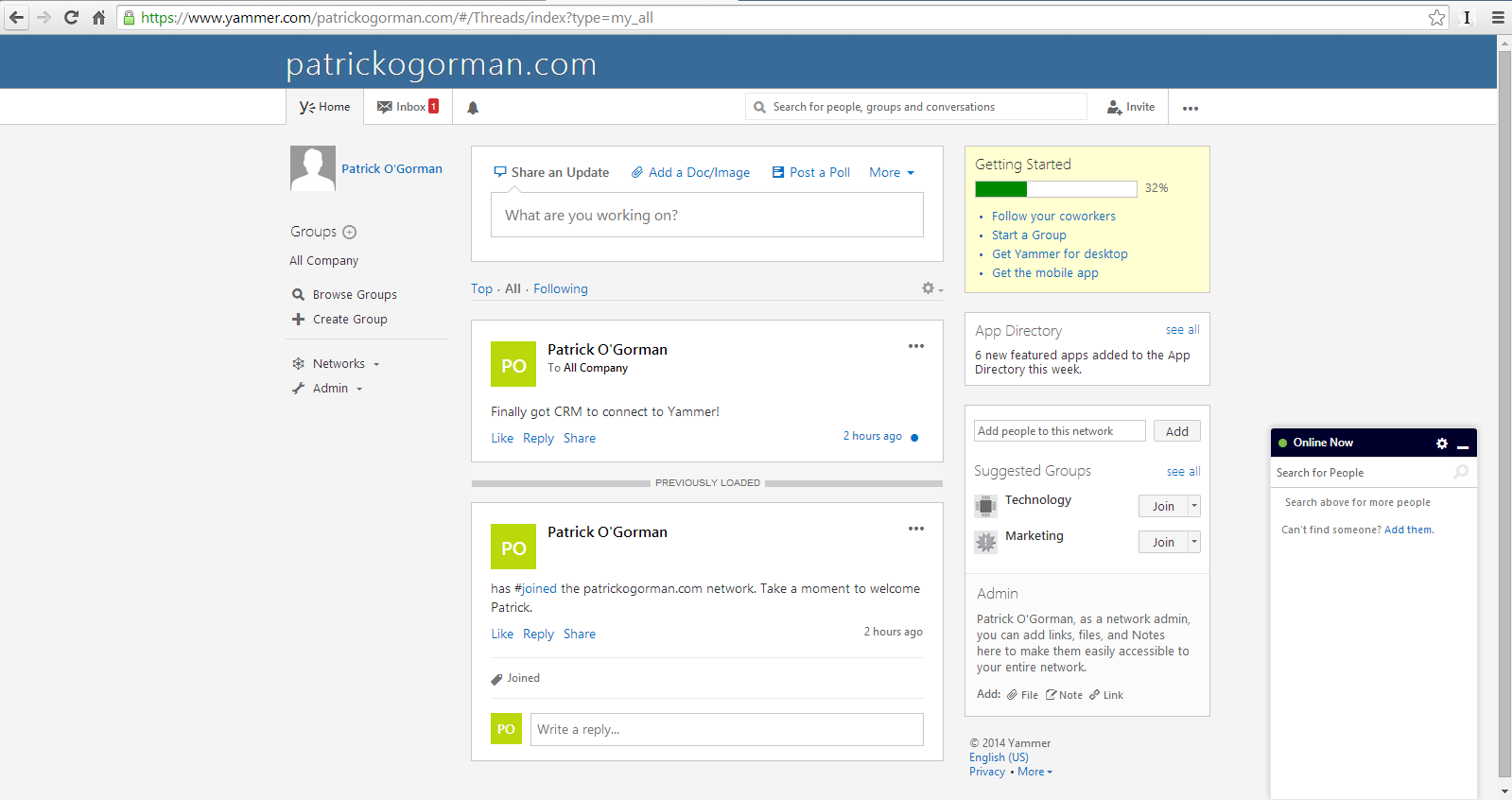Open options dots on CRM post

coord(916,346)
